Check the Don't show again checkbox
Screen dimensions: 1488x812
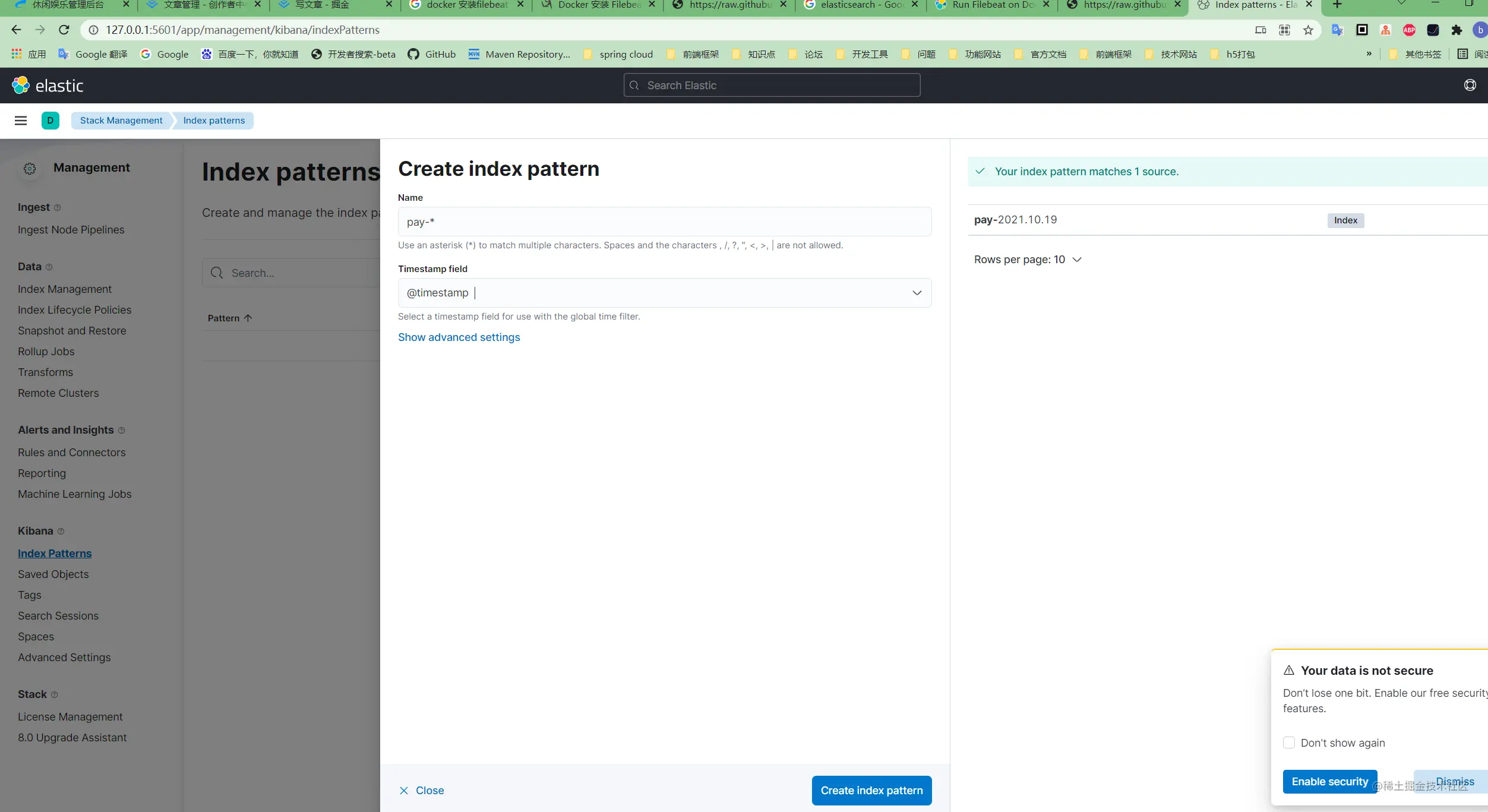pyautogui.click(x=1289, y=743)
